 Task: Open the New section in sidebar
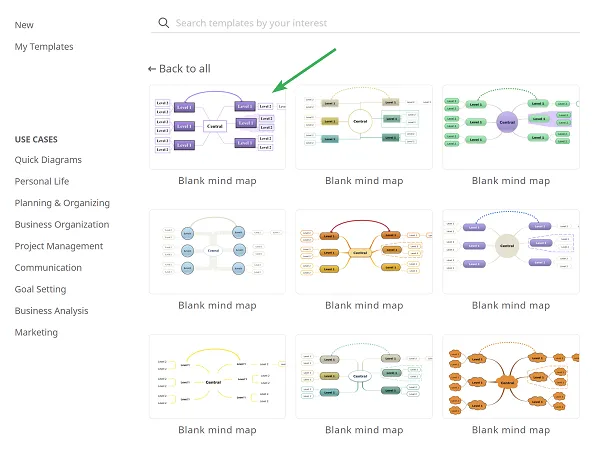(24, 25)
